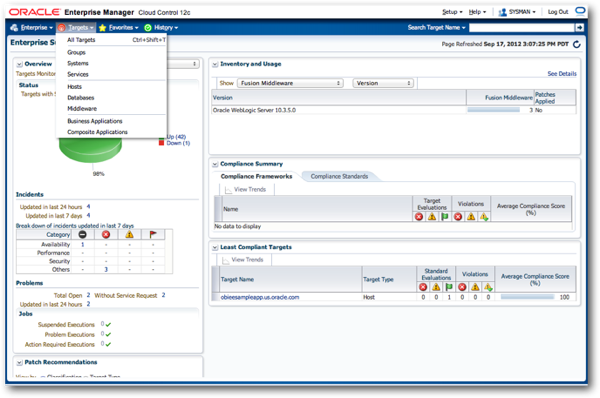Open the Search Target Name dropdown
The height and width of the screenshot is (398, 600).
pos(436,28)
